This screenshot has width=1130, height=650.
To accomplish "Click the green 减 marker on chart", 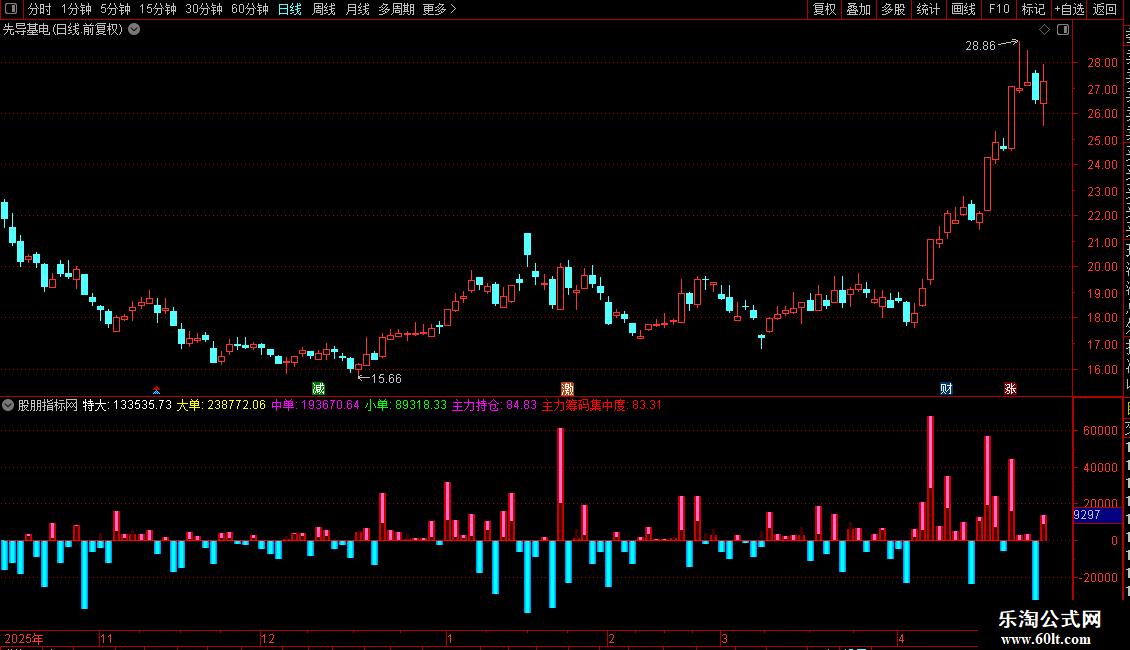I will [318, 388].
